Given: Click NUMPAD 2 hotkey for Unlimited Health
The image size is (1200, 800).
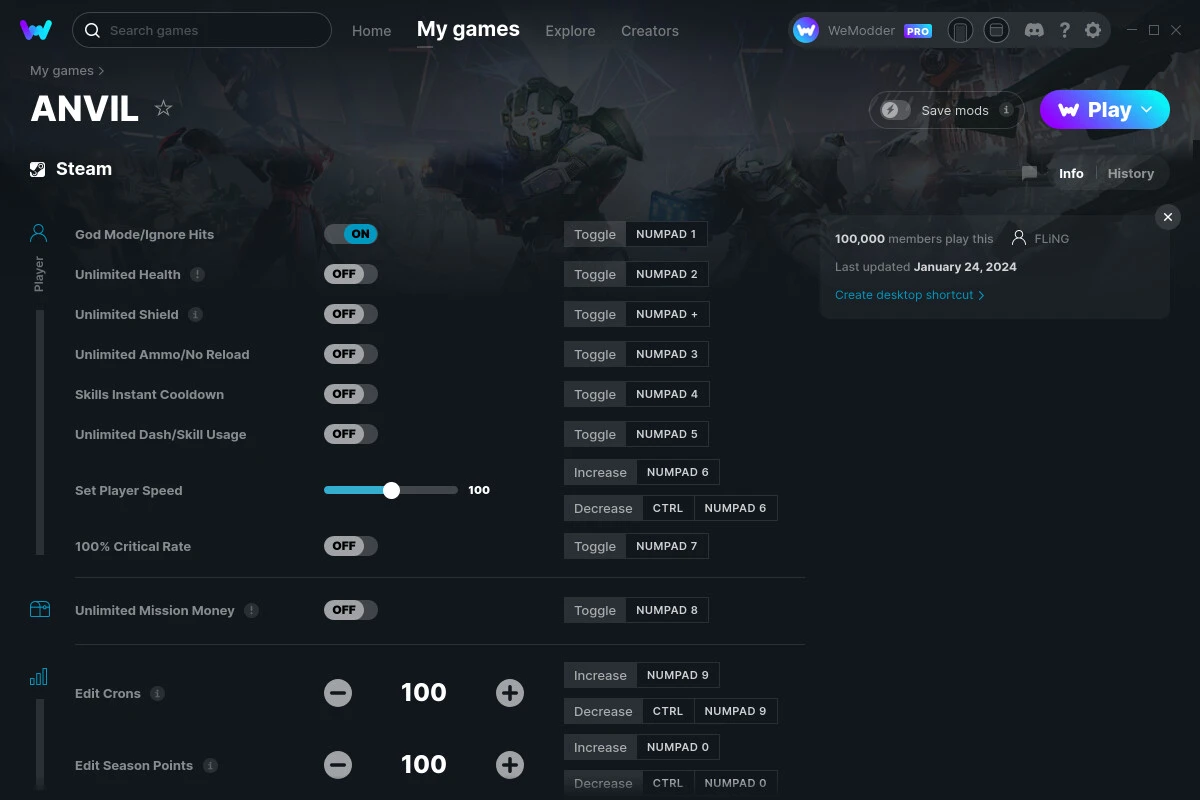Looking at the screenshot, I should click(x=667, y=274).
